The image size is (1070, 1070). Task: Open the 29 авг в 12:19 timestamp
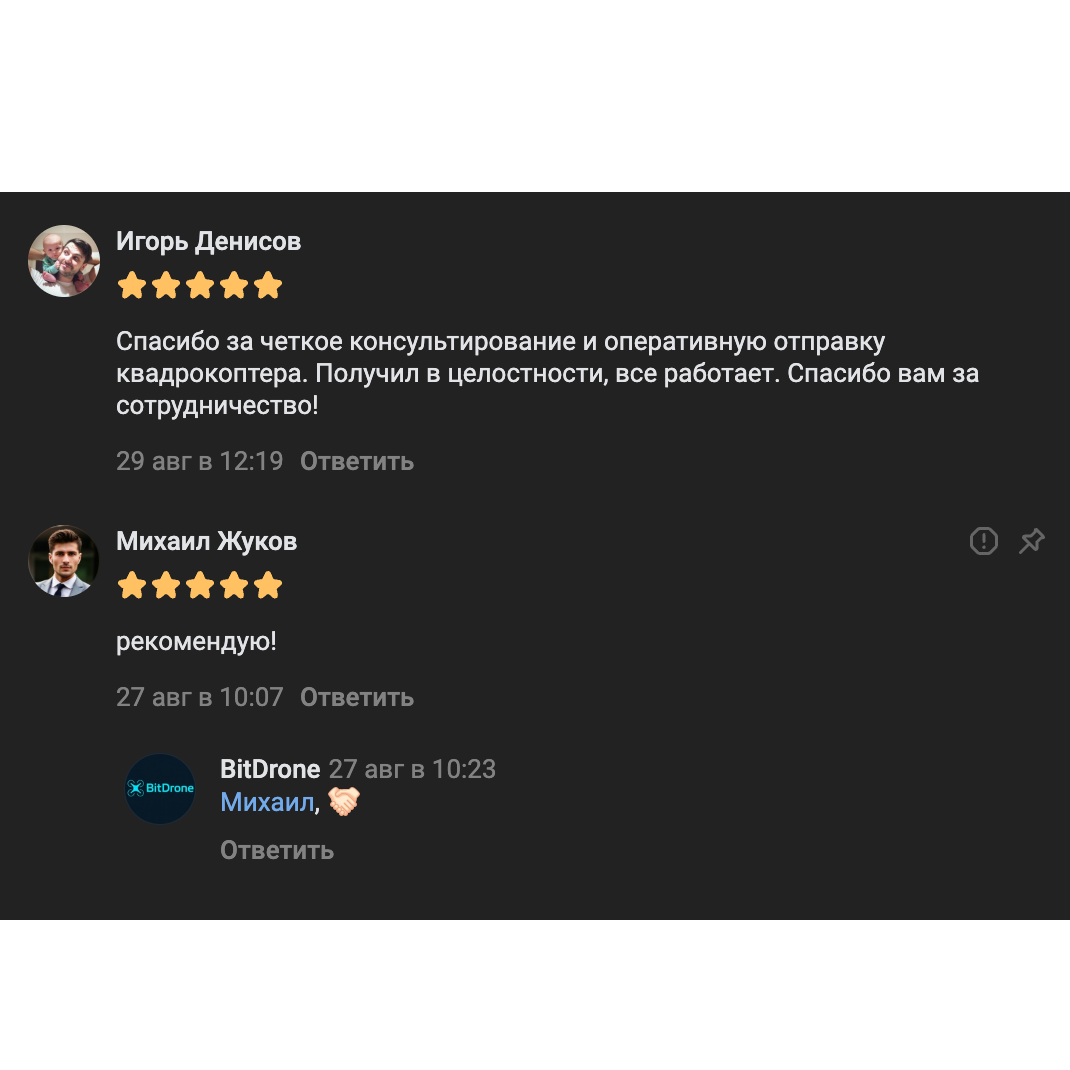[199, 461]
